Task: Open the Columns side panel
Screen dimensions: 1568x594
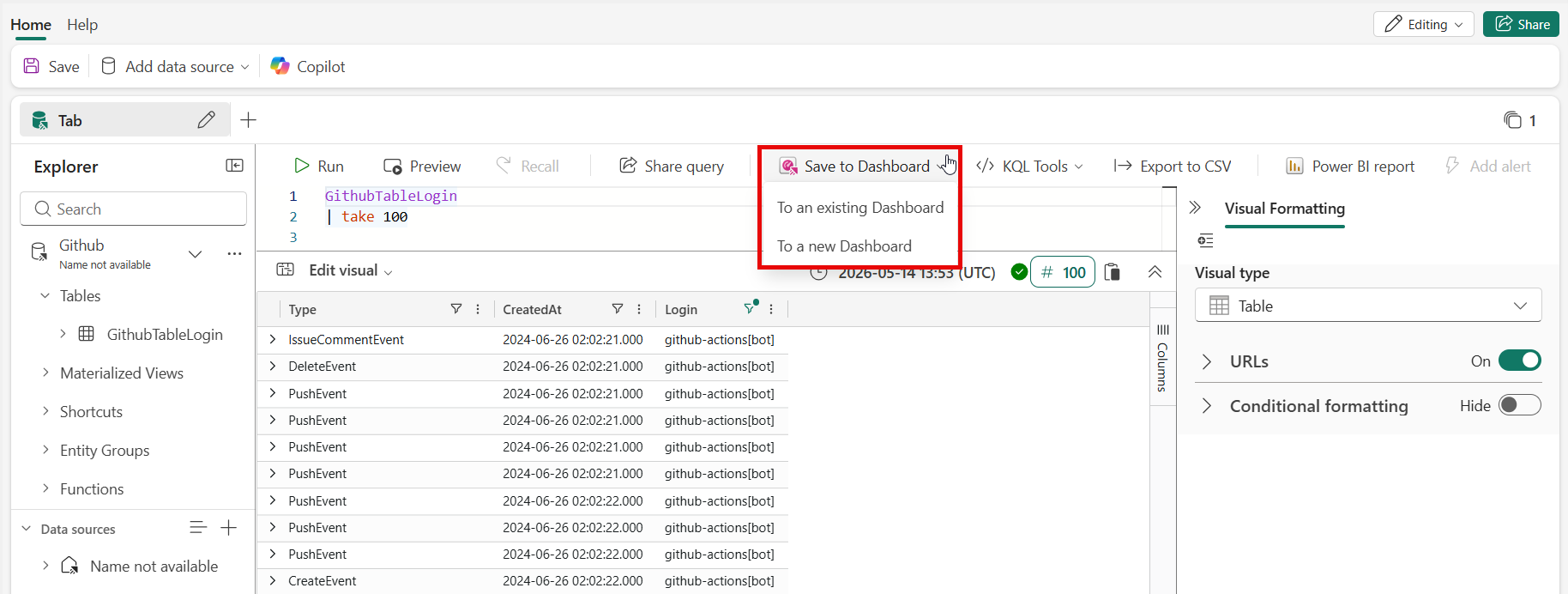Action: point(1162,357)
